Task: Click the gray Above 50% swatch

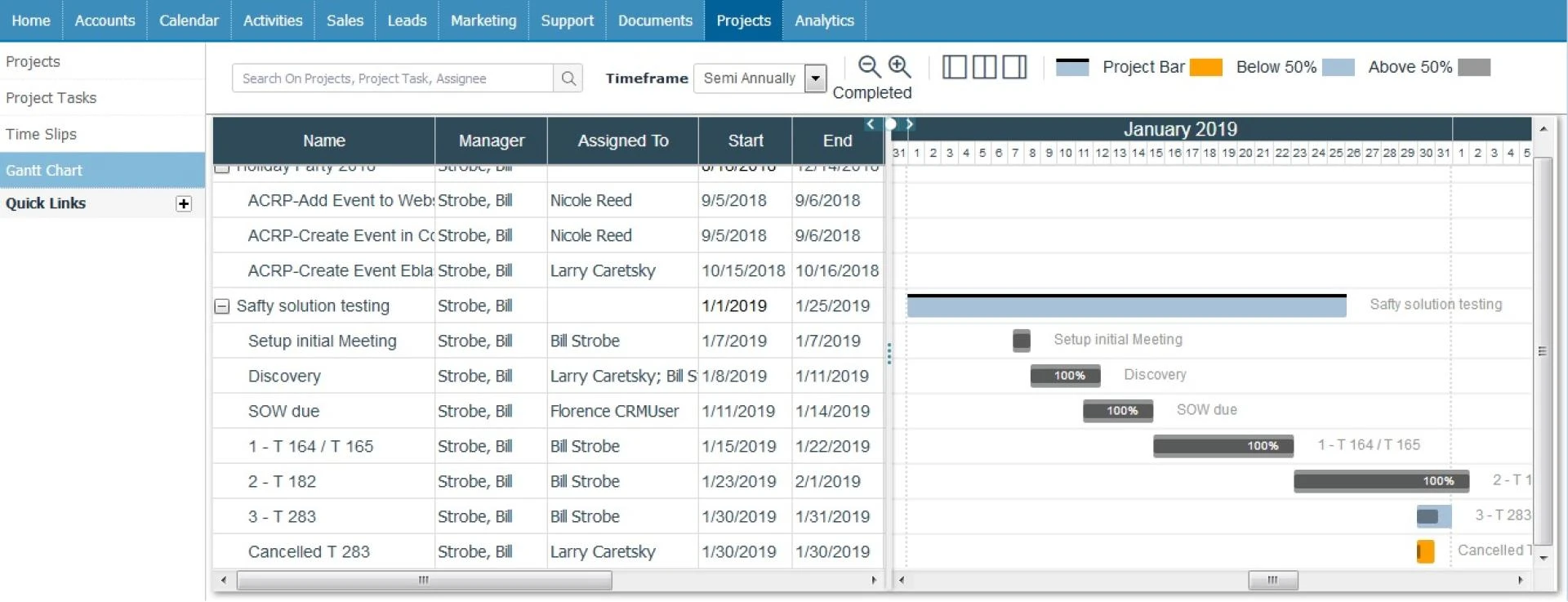Action: click(1473, 67)
